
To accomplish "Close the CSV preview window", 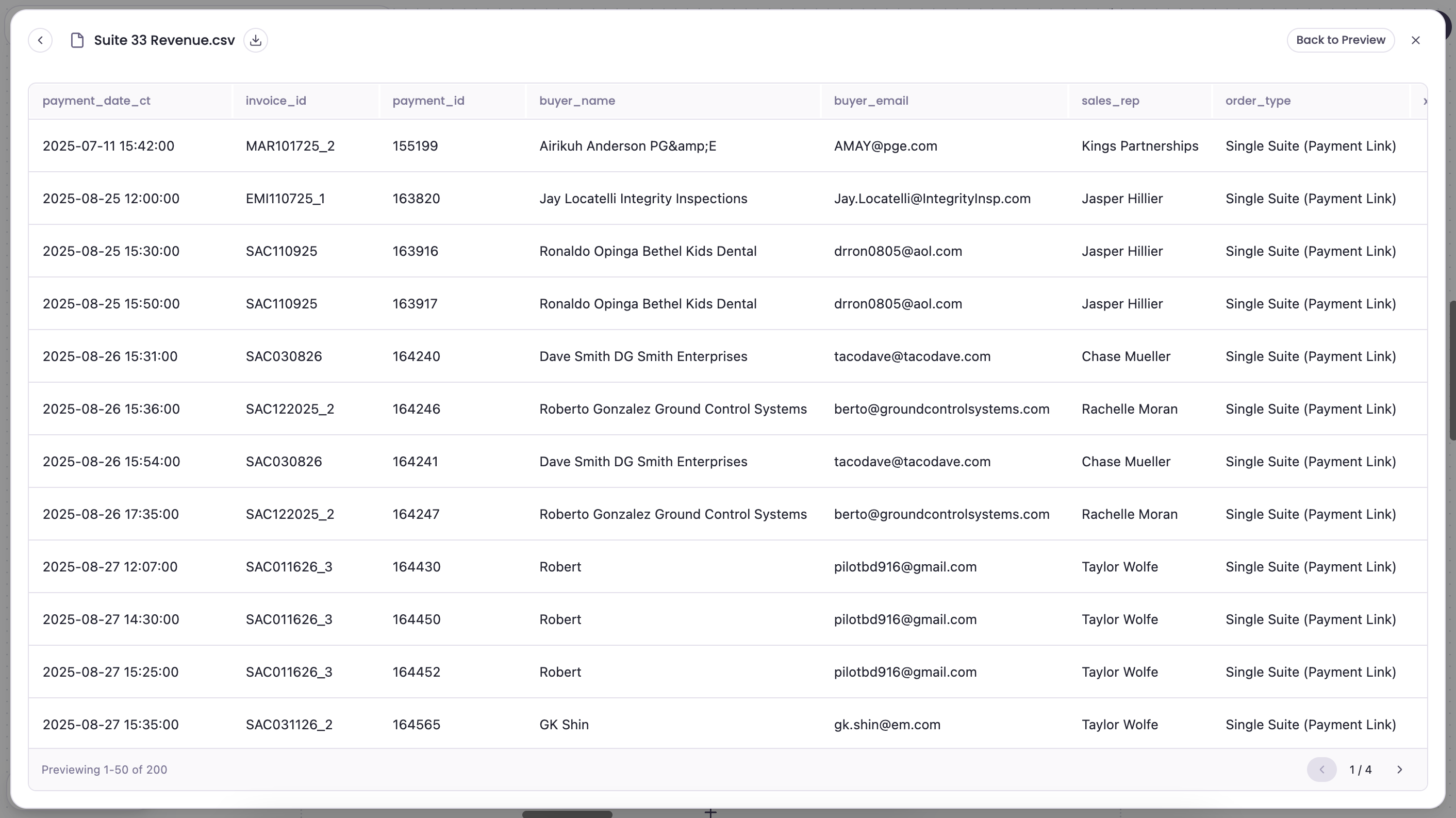I will click(x=1416, y=40).
